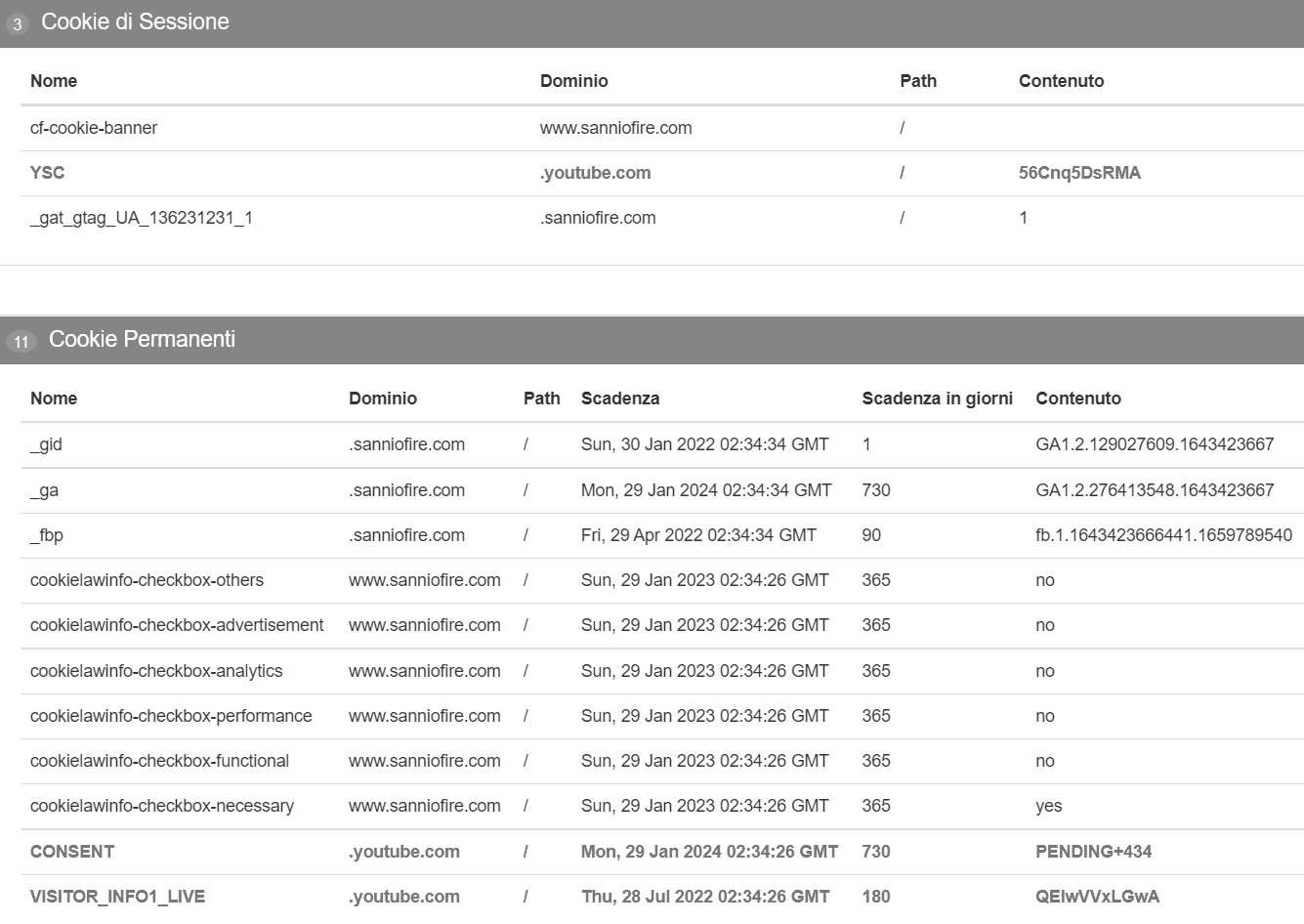Viewport: 1304px width, 924px height.
Task: Click the Scadenza in giorni column header
Action: point(937,399)
